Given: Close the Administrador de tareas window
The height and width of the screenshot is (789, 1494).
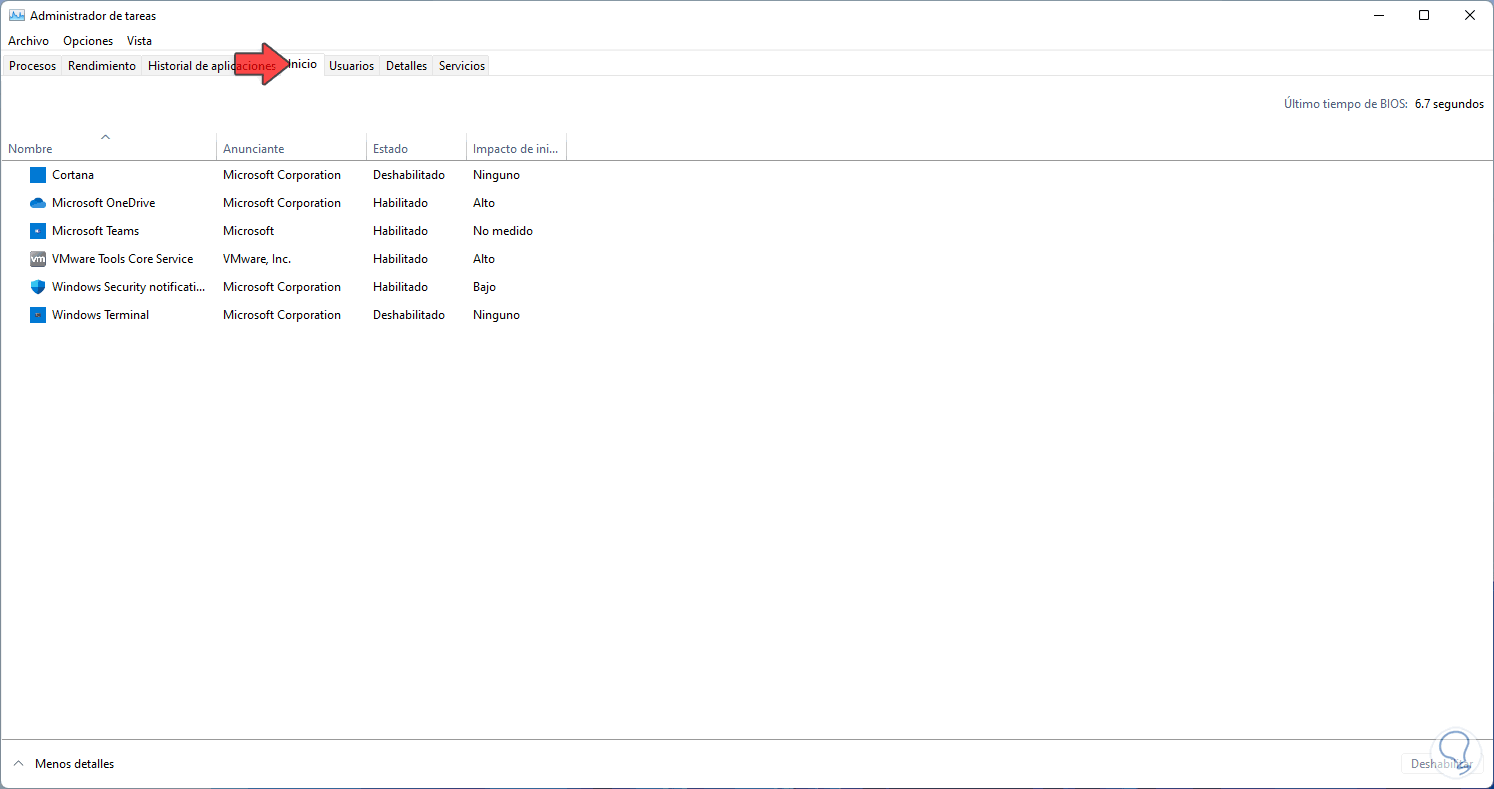Looking at the screenshot, I should (1470, 15).
